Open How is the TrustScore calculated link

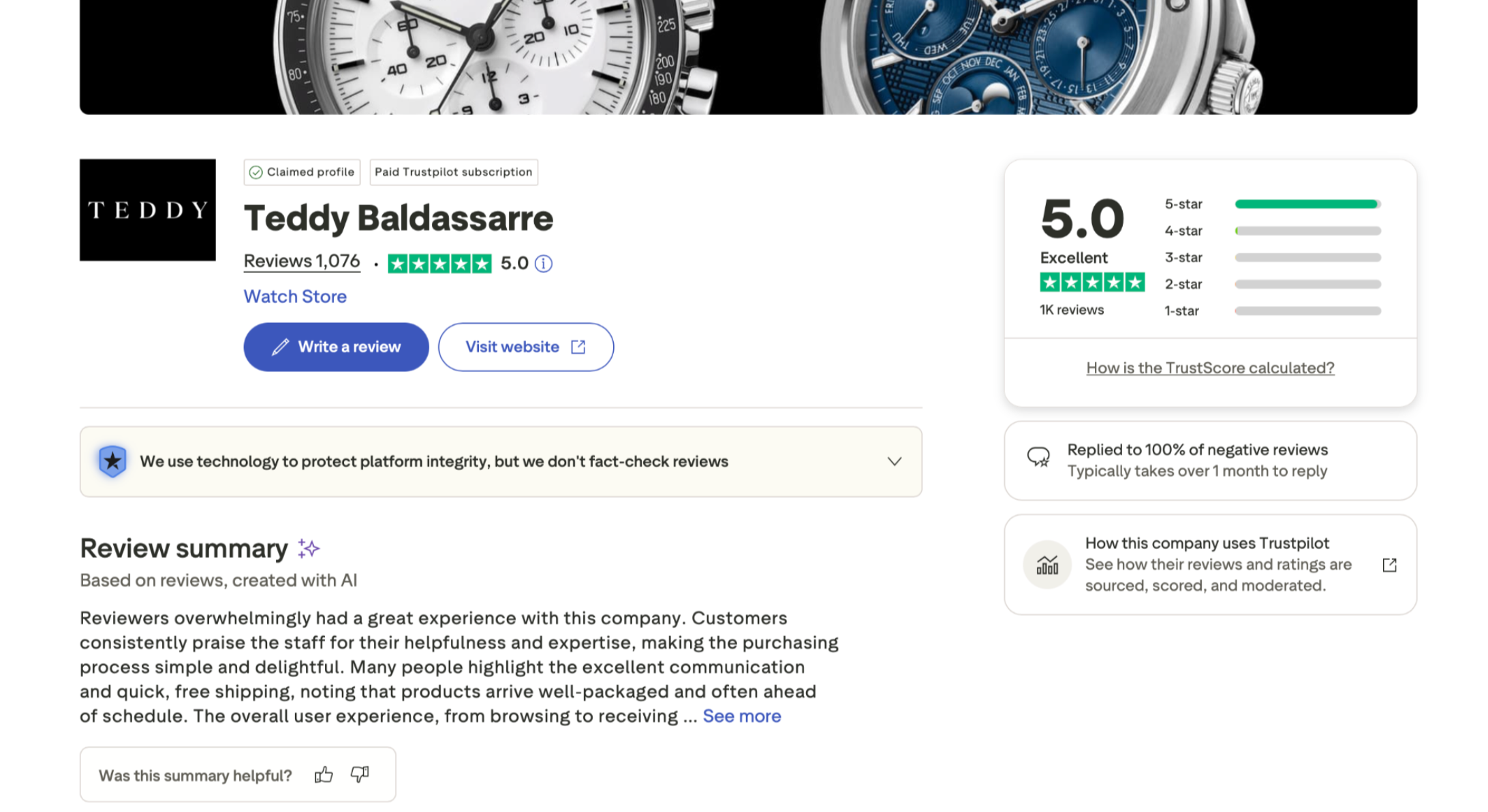coord(1210,368)
